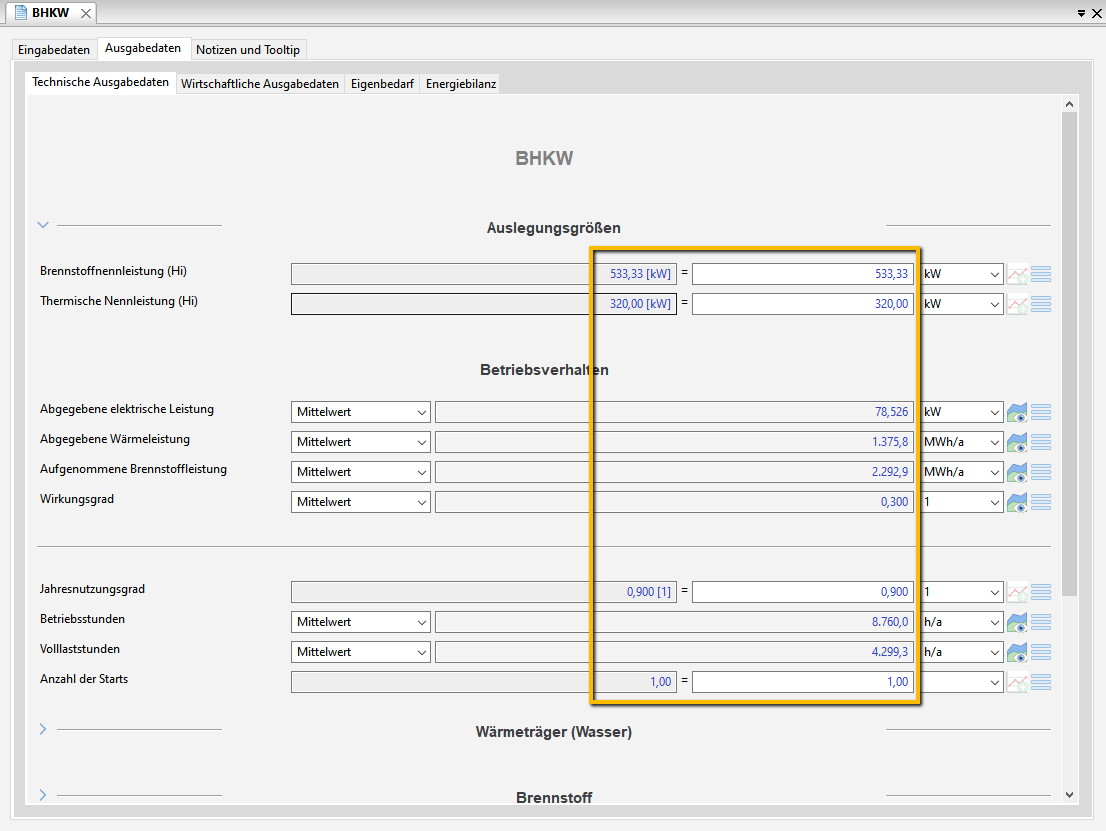Click list icon beside Brennstoffnennleistung row
This screenshot has width=1106, height=831.
(1041, 274)
